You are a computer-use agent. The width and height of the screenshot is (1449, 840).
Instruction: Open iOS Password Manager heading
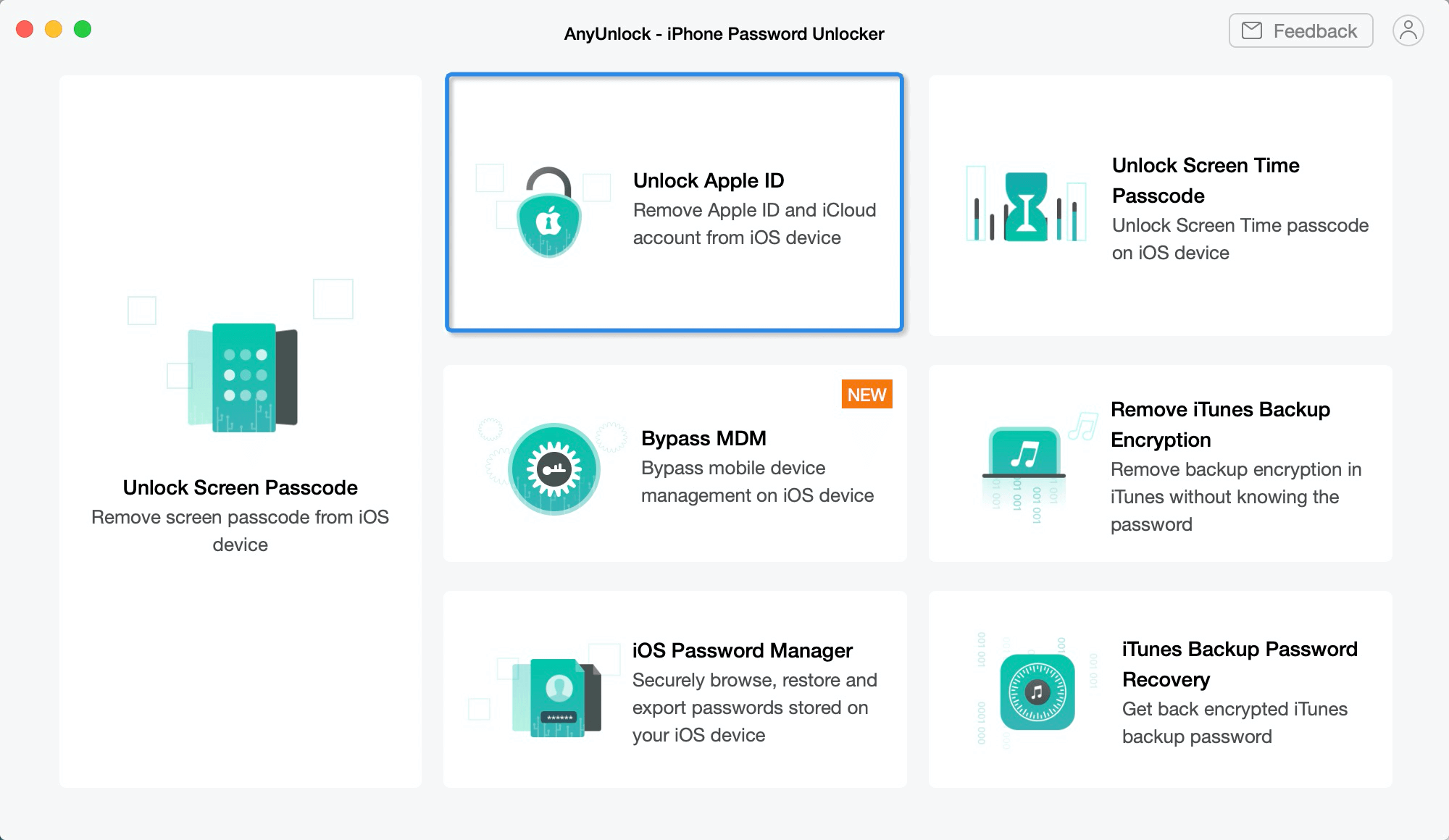click(x=742, y=650)
